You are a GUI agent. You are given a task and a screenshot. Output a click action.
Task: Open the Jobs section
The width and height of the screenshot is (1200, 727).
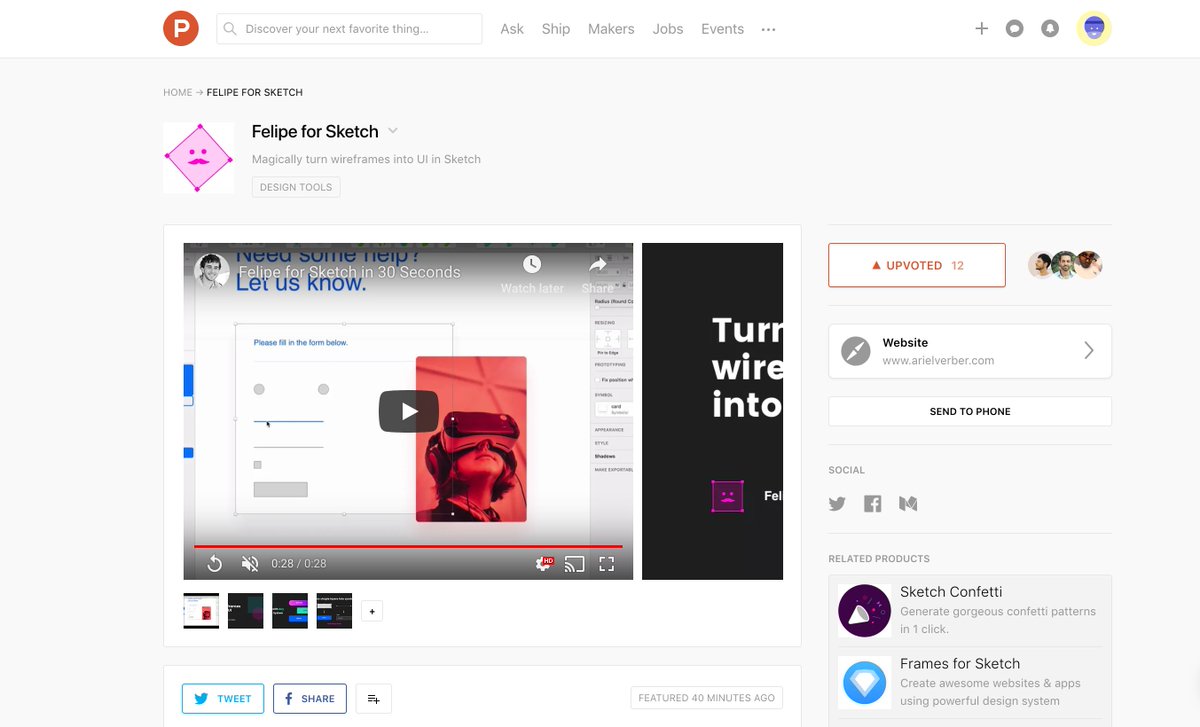click(x=667, y=29)
